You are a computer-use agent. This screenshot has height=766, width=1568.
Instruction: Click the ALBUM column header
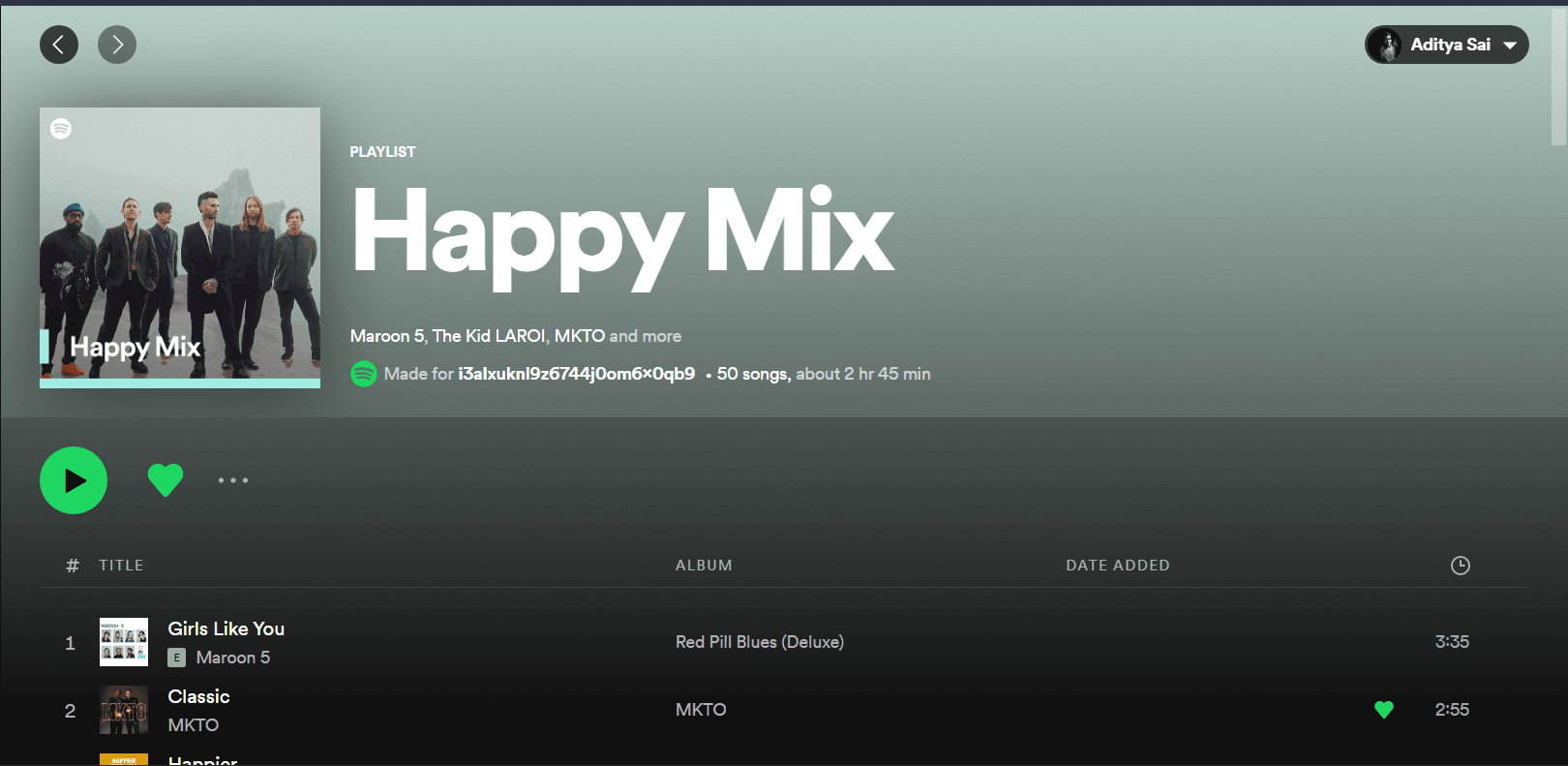point(704,566)
